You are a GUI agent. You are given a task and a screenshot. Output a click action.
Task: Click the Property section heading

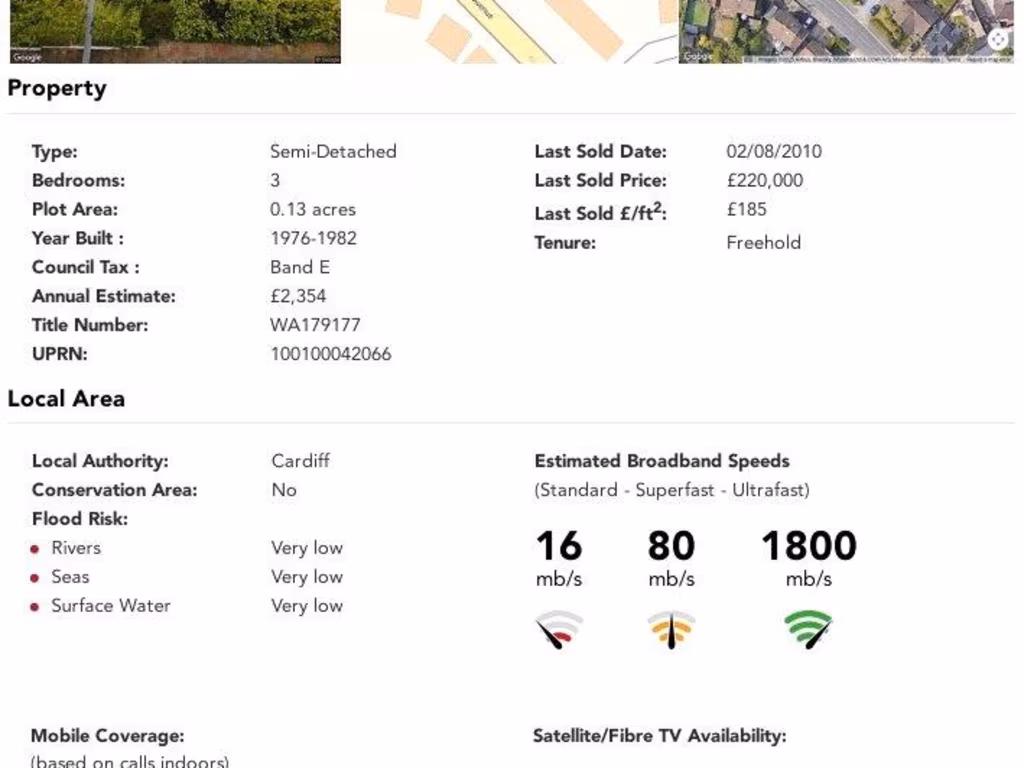[57, 88]
